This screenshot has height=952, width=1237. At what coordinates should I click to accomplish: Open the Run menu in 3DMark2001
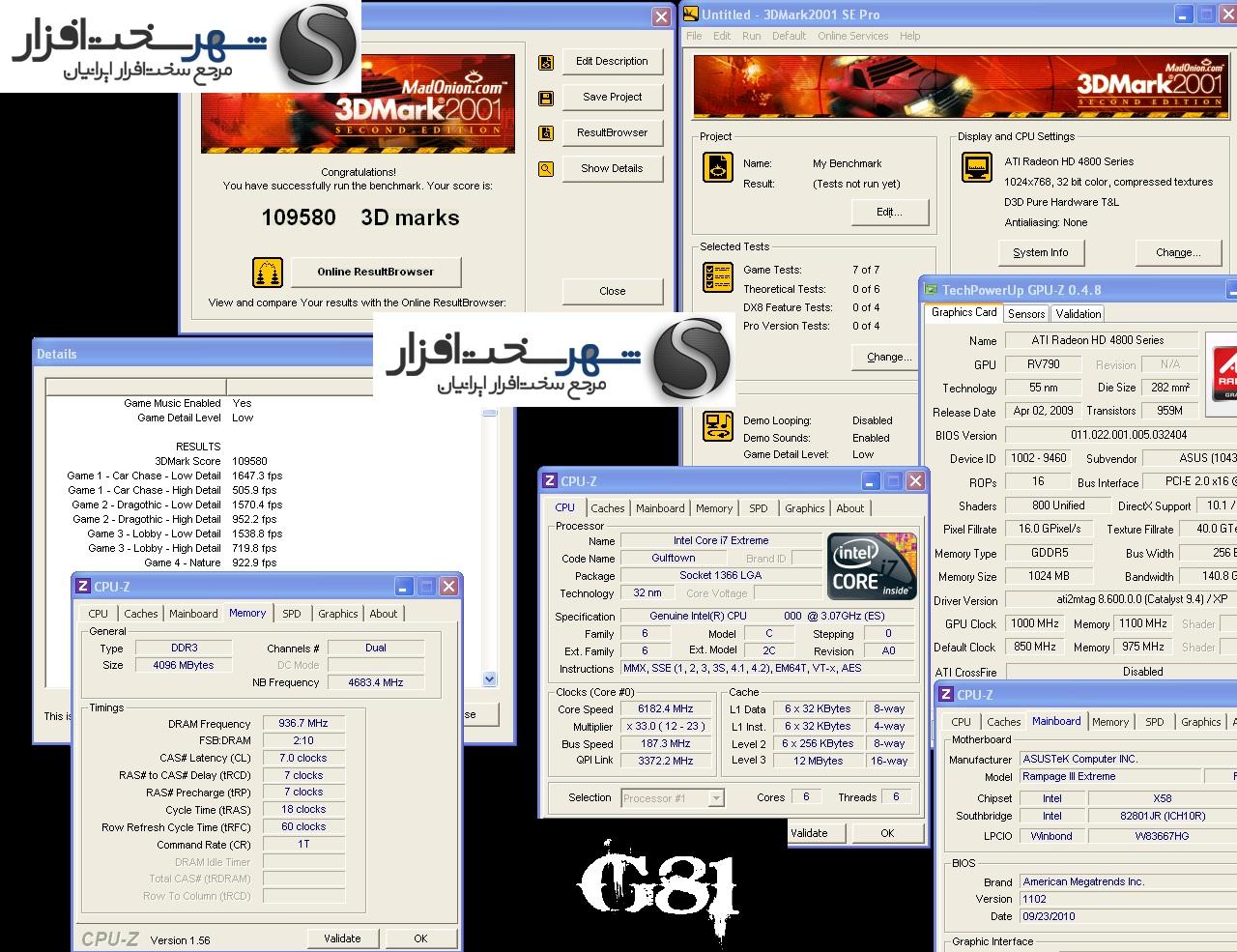[x=752, y=36]
